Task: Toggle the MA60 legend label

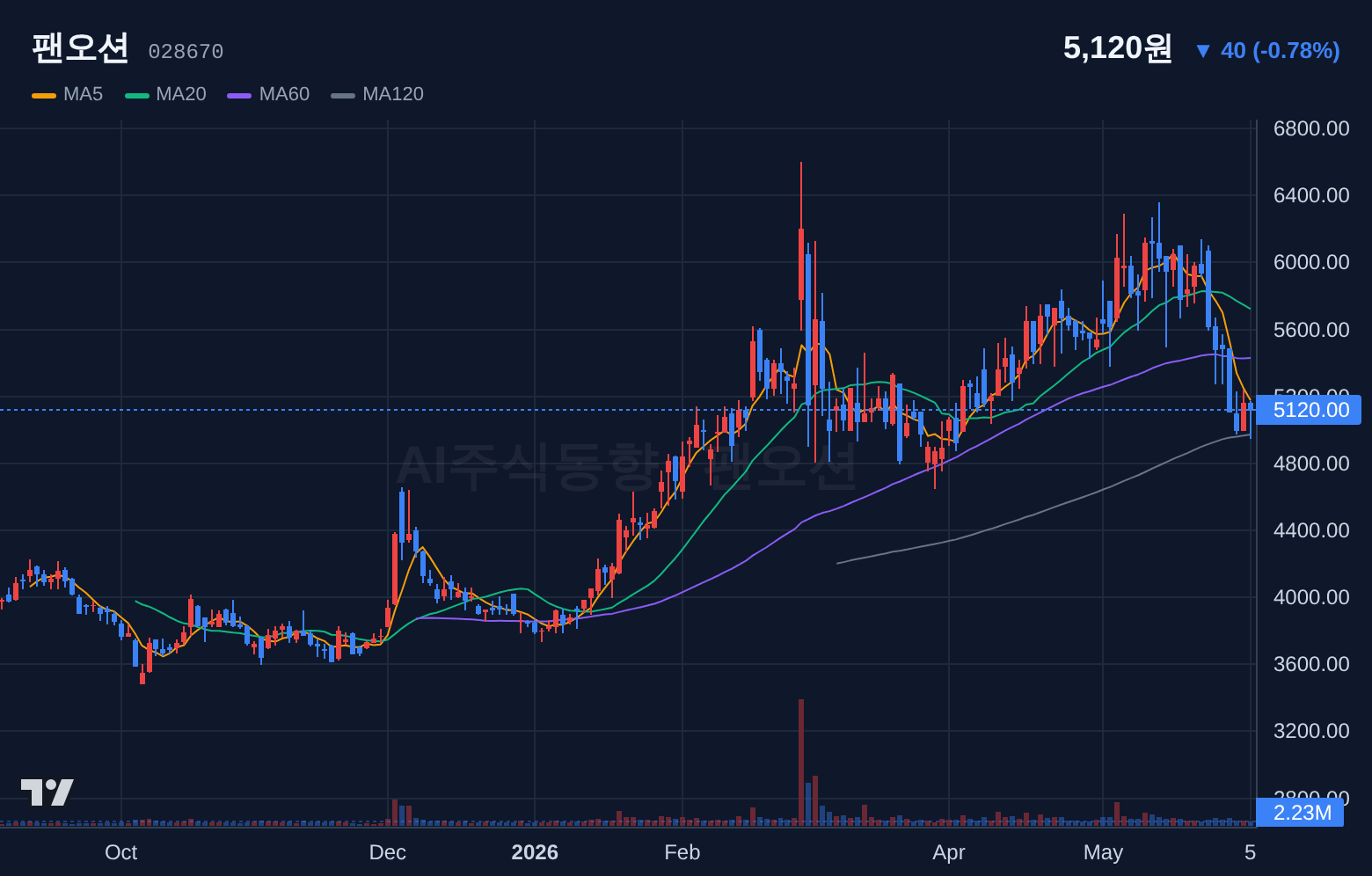Action: point(284,94)
